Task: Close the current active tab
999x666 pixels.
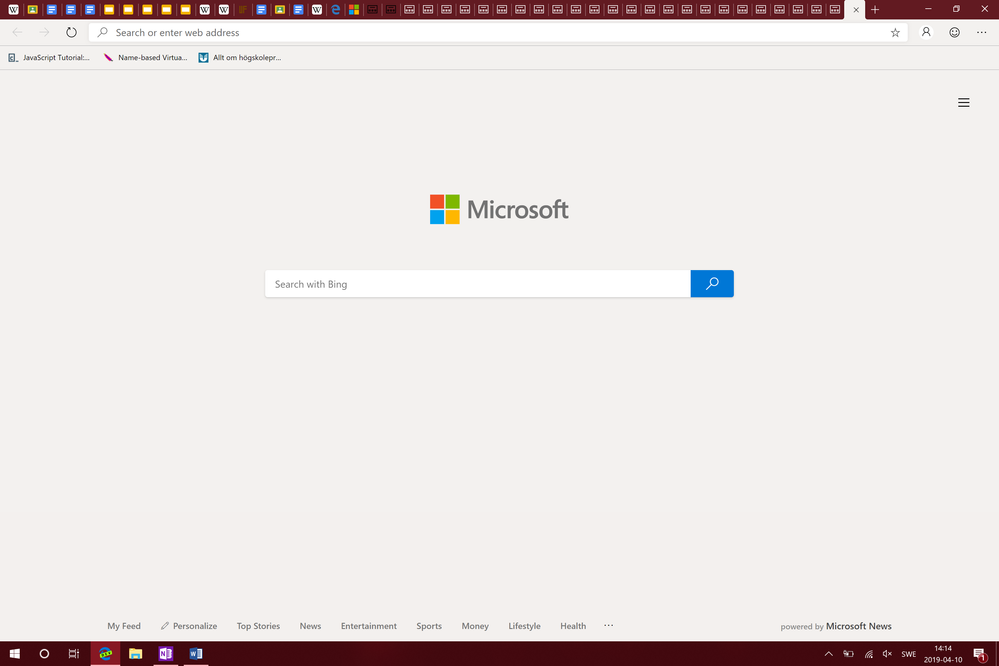Action: pos(856,10)
